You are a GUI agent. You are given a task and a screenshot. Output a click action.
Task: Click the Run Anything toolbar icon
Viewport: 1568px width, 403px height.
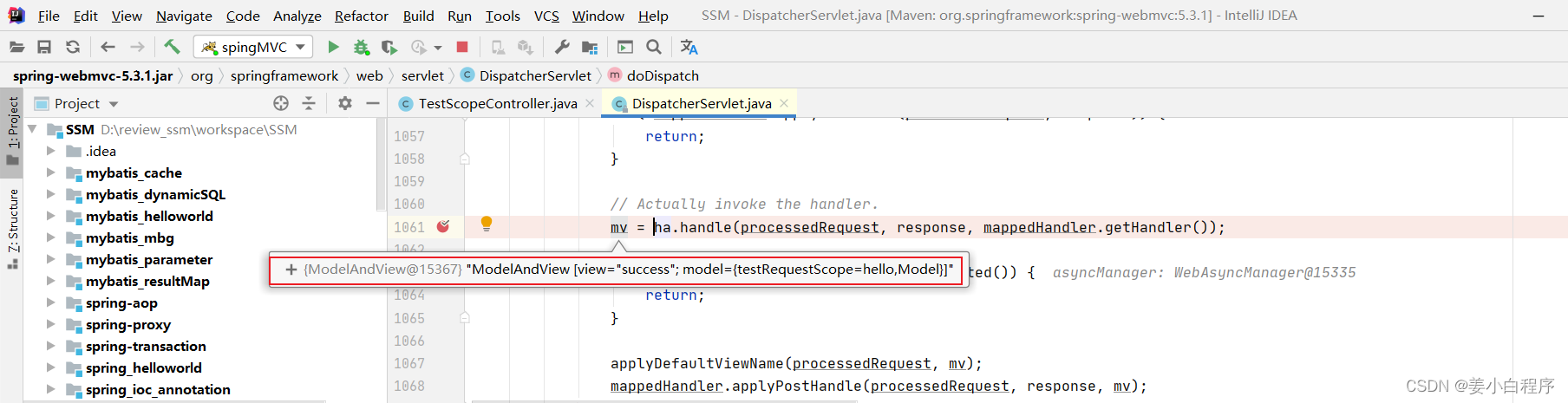tap(625, 47)
